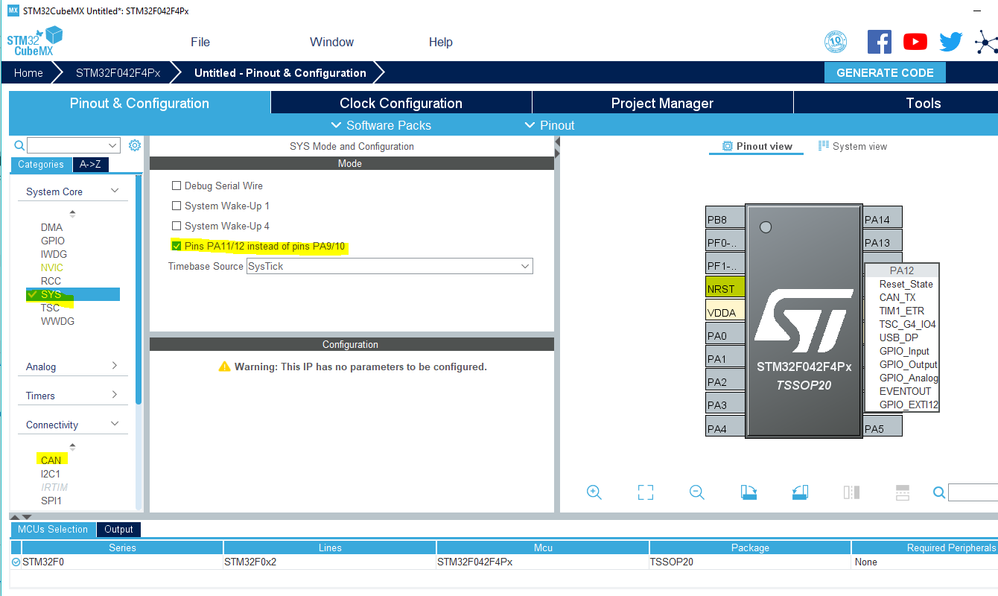The image size is (998, 596).
Task: Open the Help menu
Action: (440, 42)
